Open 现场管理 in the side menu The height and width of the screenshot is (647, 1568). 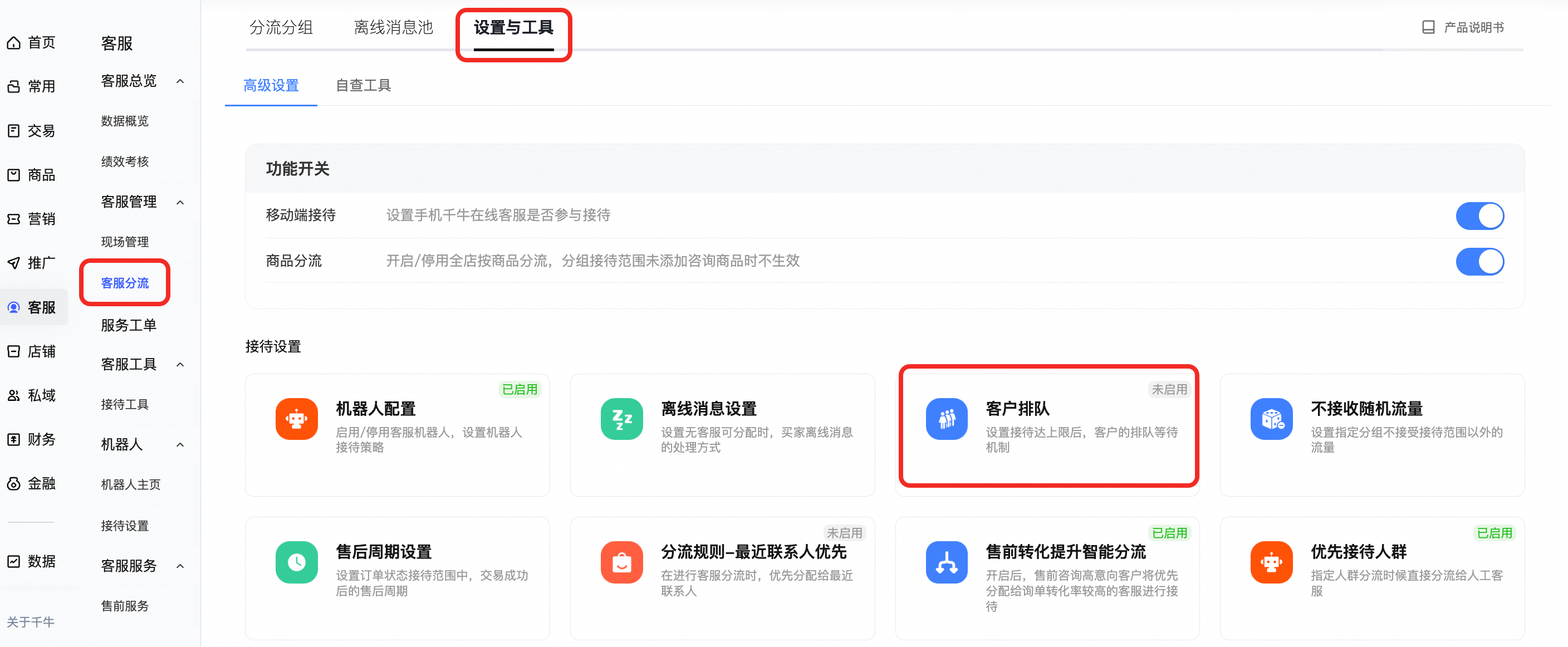[x=125, y=242]
